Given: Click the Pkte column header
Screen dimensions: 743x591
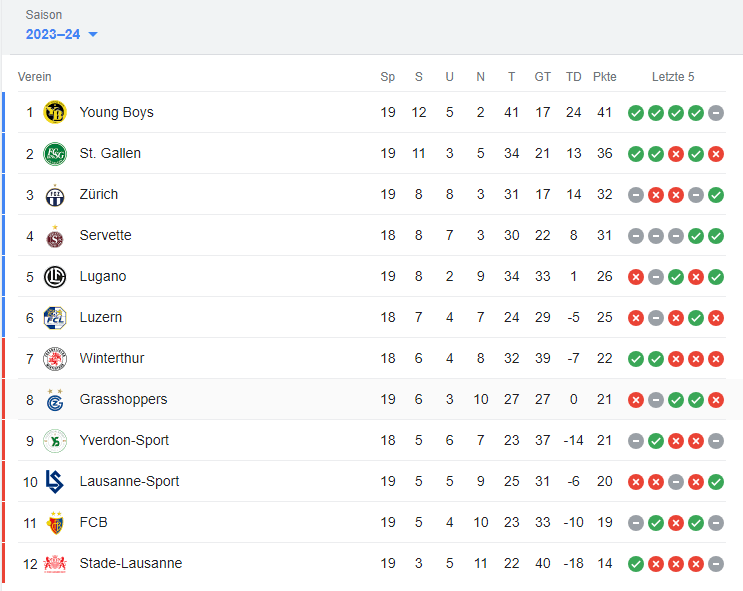Looking at the screenshot, I should coord(605,77).
